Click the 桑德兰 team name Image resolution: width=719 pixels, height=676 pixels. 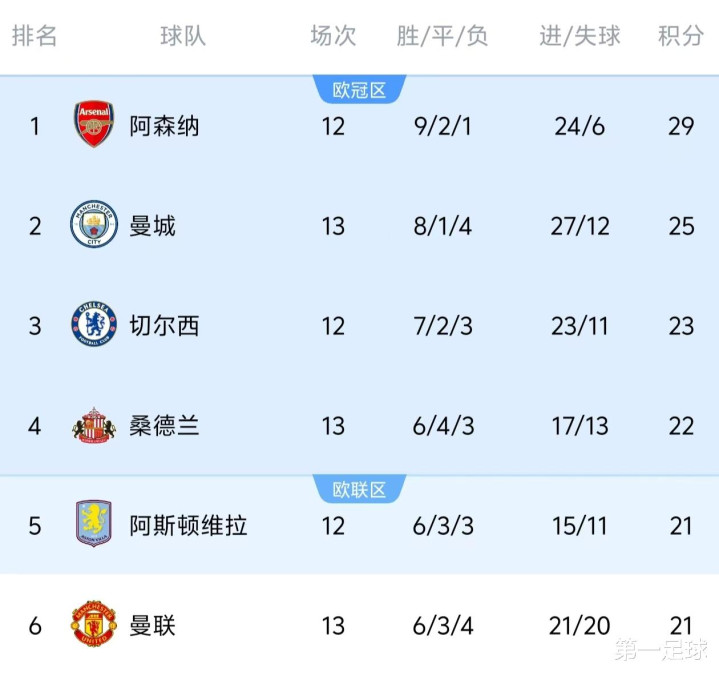(165, 426)
